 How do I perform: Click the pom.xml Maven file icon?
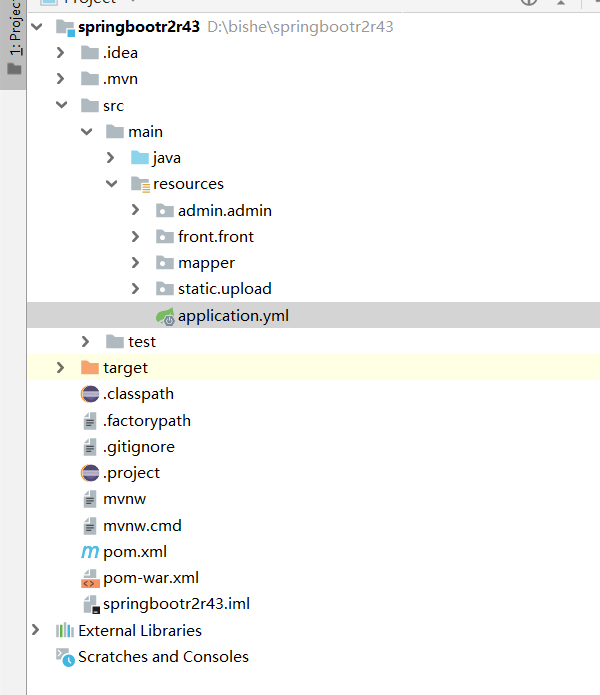coord(89,552)
